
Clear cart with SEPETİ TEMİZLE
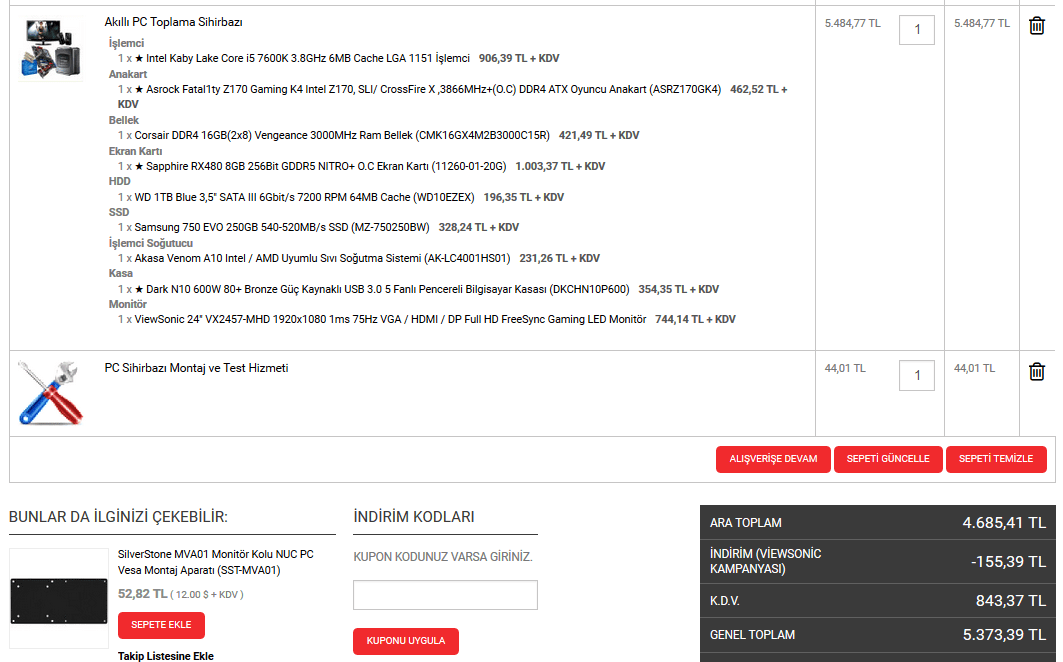(x=996, y=459)
